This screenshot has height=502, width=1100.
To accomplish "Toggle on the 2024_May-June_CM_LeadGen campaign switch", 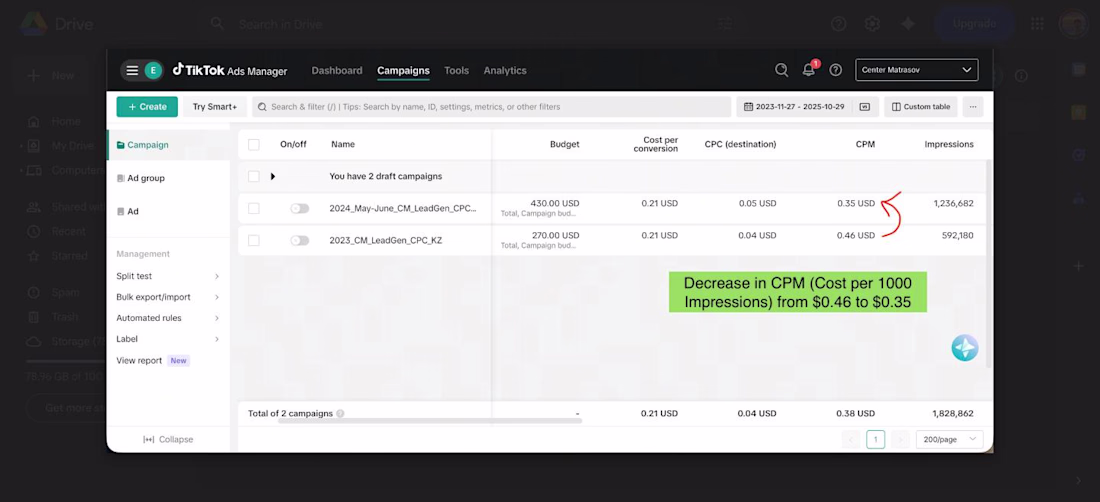I will pyautogui.click(x=300, y=208).
